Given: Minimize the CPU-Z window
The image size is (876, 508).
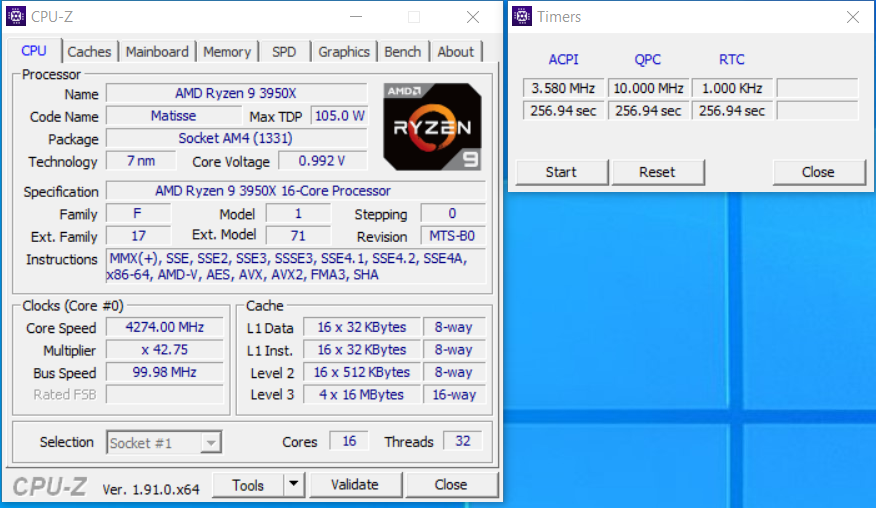Looking at the screenshot, I should 356,17.
